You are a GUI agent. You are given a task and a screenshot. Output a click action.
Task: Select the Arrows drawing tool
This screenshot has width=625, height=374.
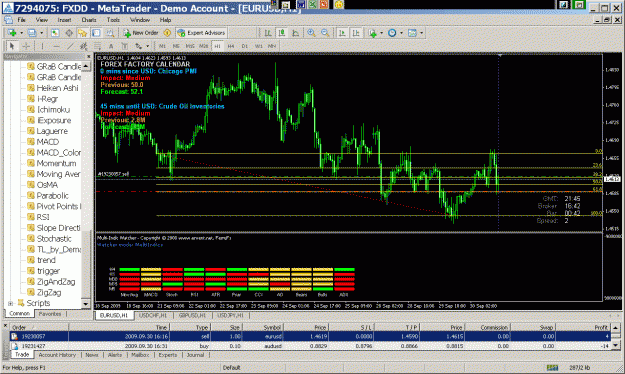(x=138, y=46)
